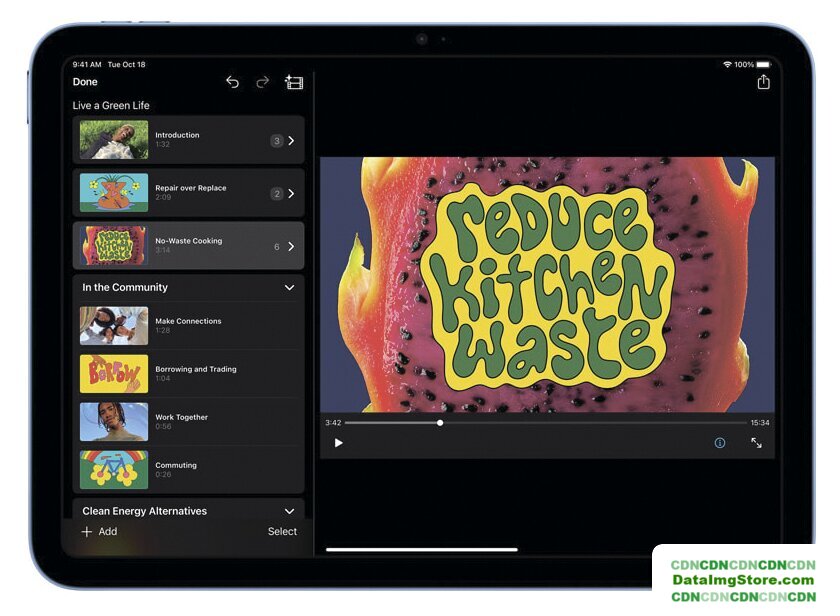The height and width of the screenshot is (616, 840).
Task: Click the redo arrow icon
Action: pos(262,82)
